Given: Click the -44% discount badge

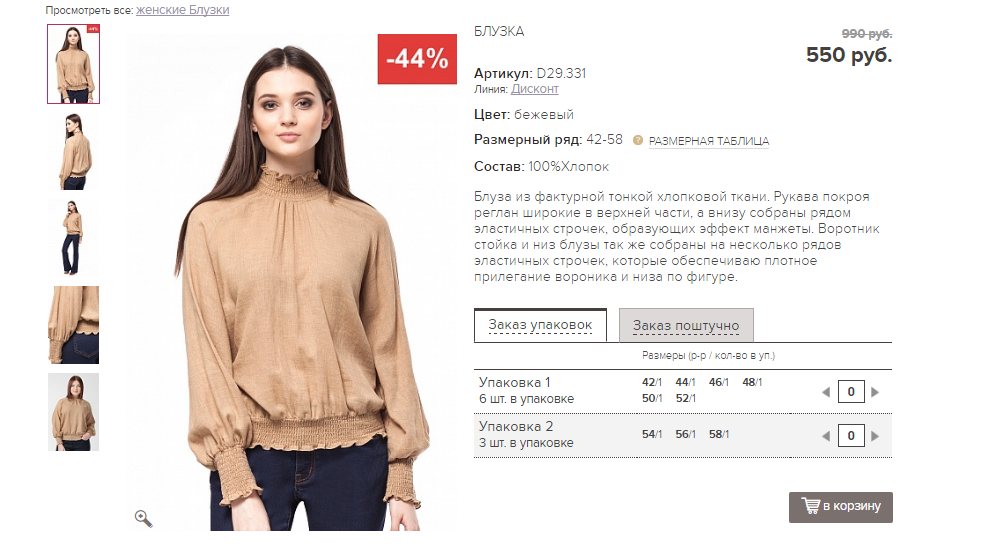Looking at the screenshot, I should click(417, 59).
